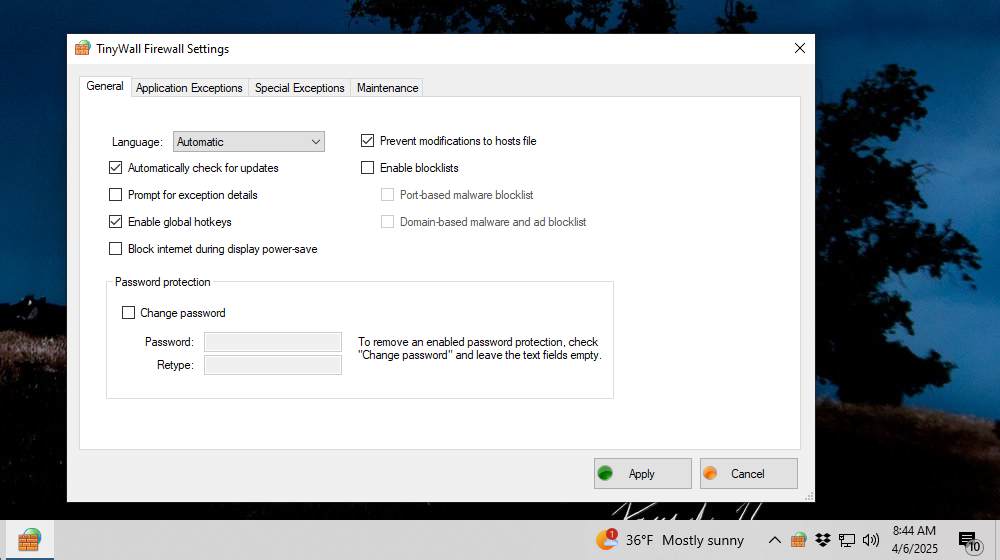Click the Password input field

point(273,342)
